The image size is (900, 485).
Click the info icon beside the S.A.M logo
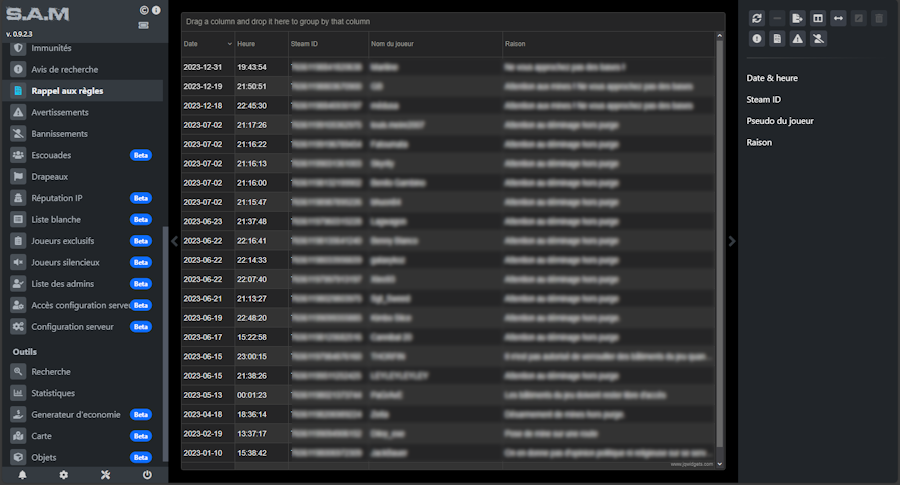pyautogui.click(x=156, y=10)
